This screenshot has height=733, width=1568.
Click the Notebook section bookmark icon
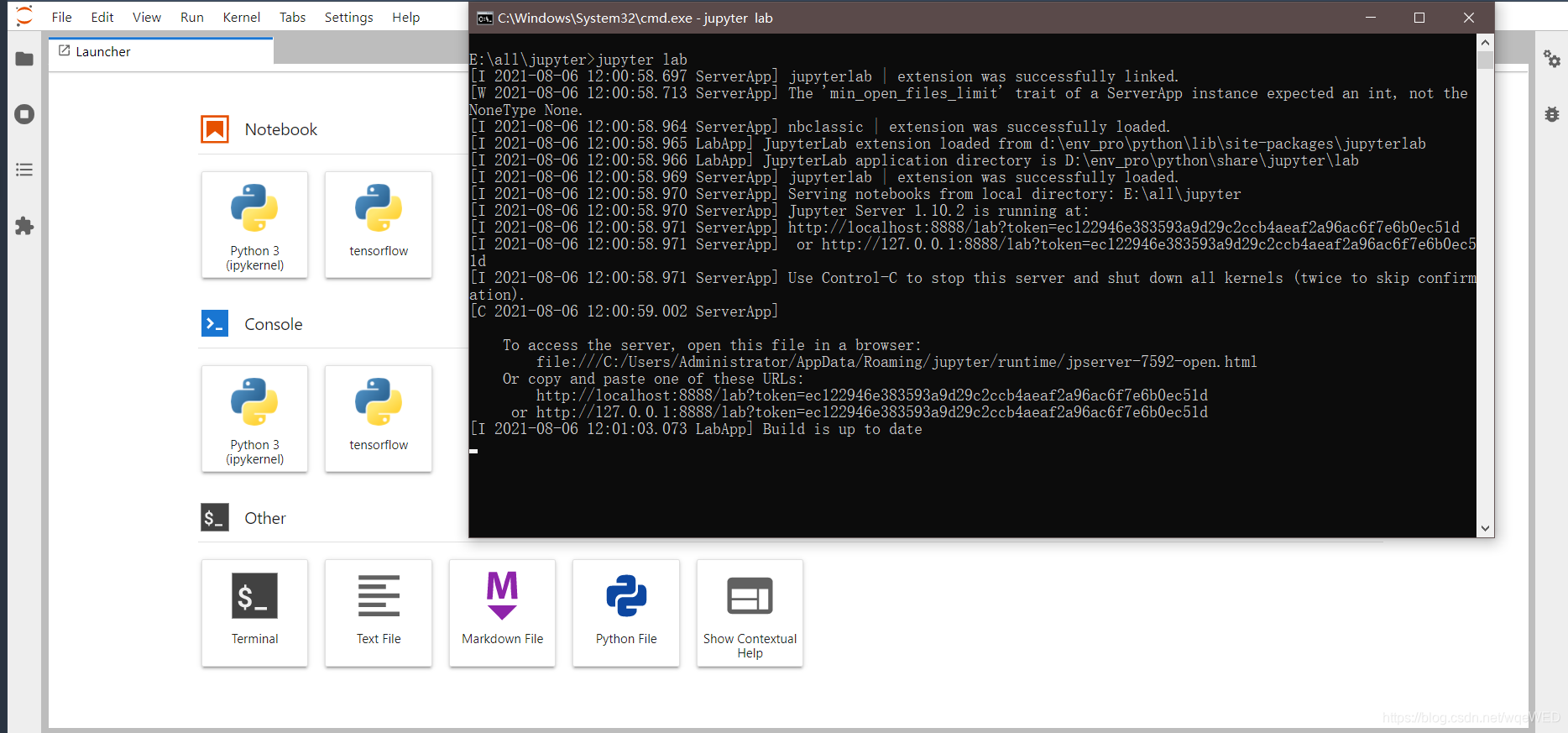point(215,129)
